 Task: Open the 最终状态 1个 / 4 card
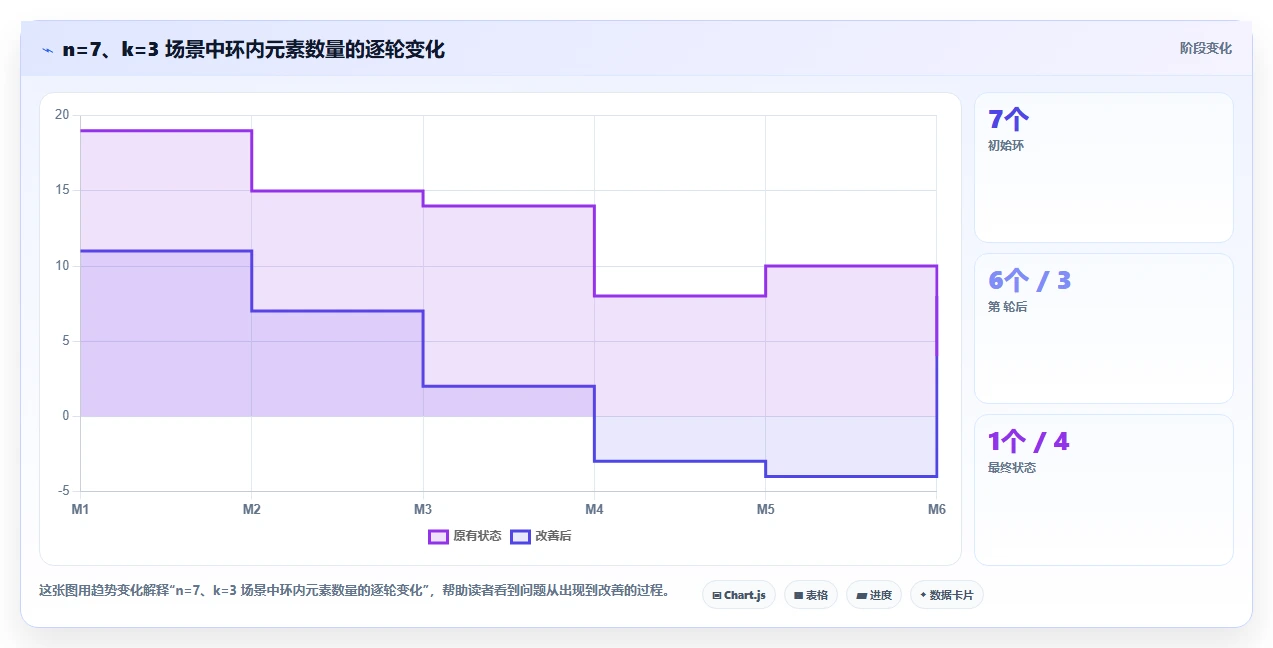(x=1104, y=490)
